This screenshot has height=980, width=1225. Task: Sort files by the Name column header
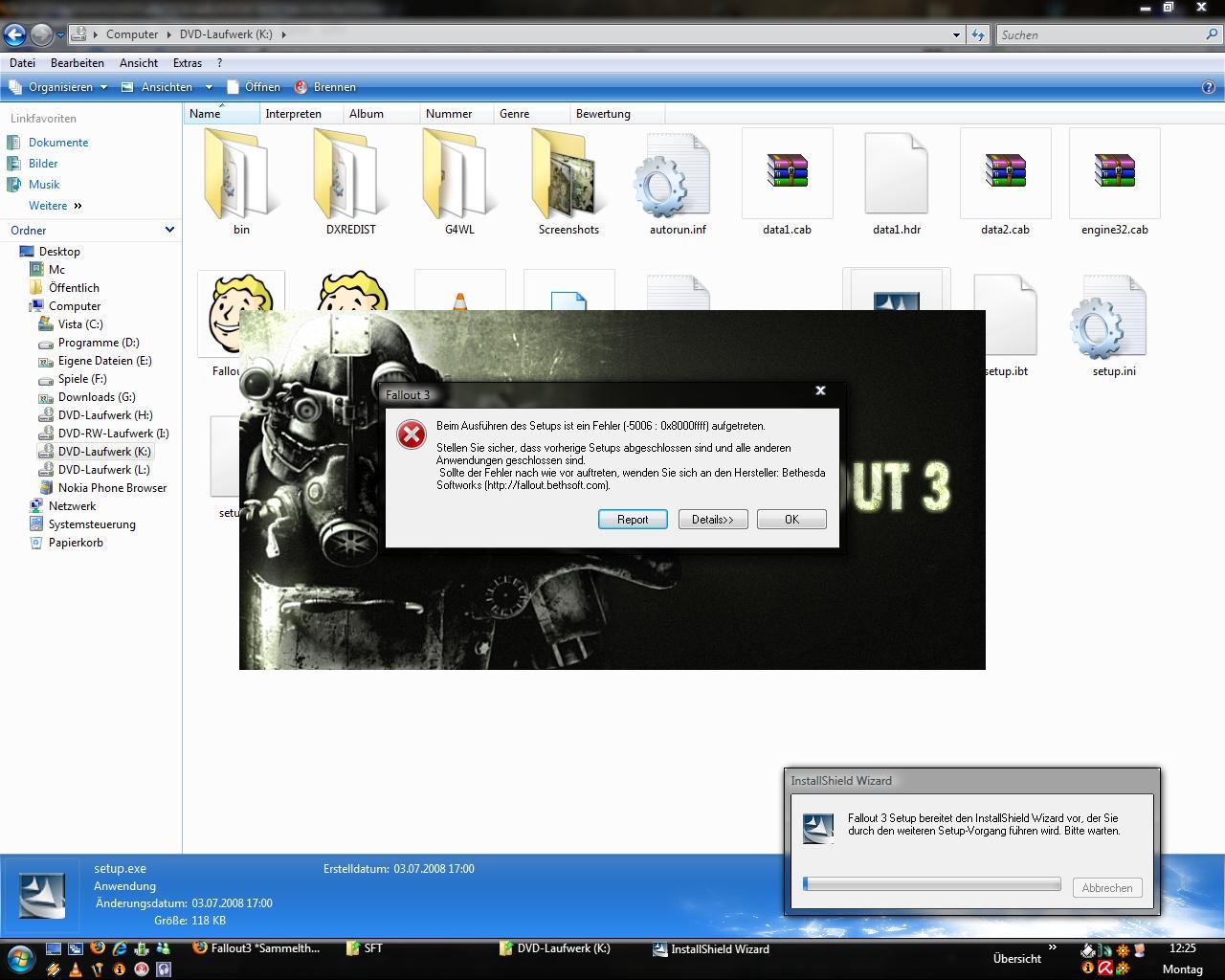point(222,114)
